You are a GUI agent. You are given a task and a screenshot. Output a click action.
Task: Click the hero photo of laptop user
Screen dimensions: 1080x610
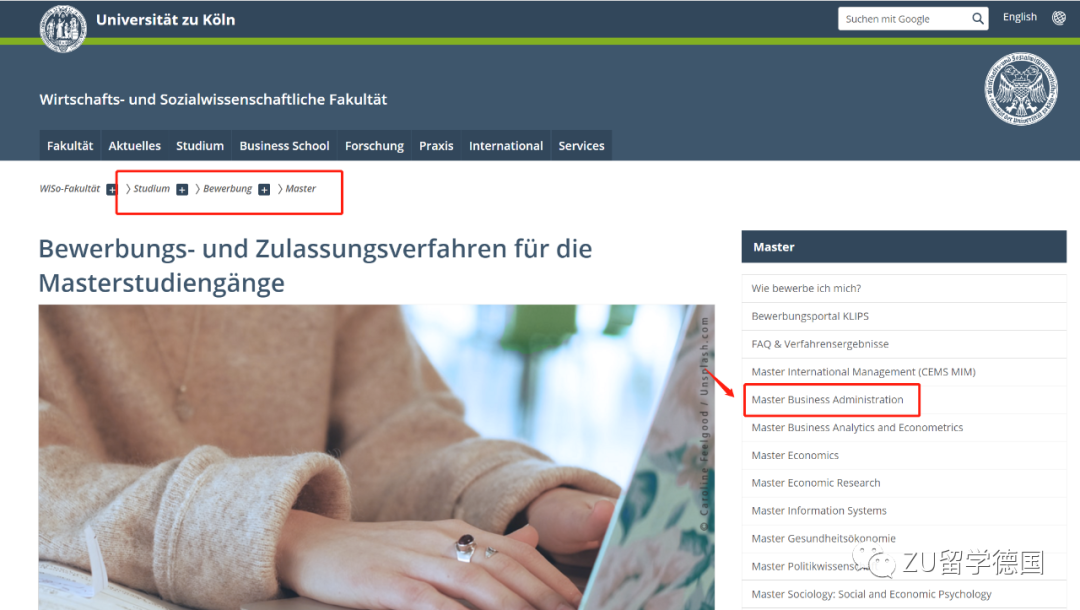click(376, 457)
